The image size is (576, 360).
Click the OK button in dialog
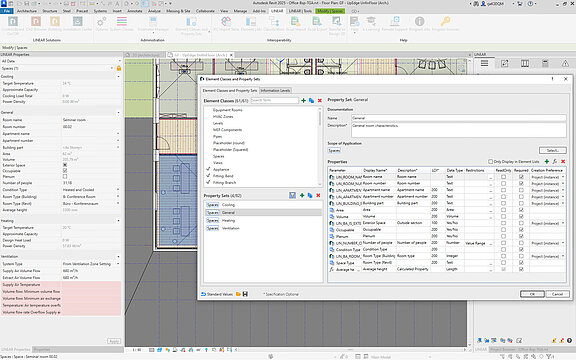[532, 294]
